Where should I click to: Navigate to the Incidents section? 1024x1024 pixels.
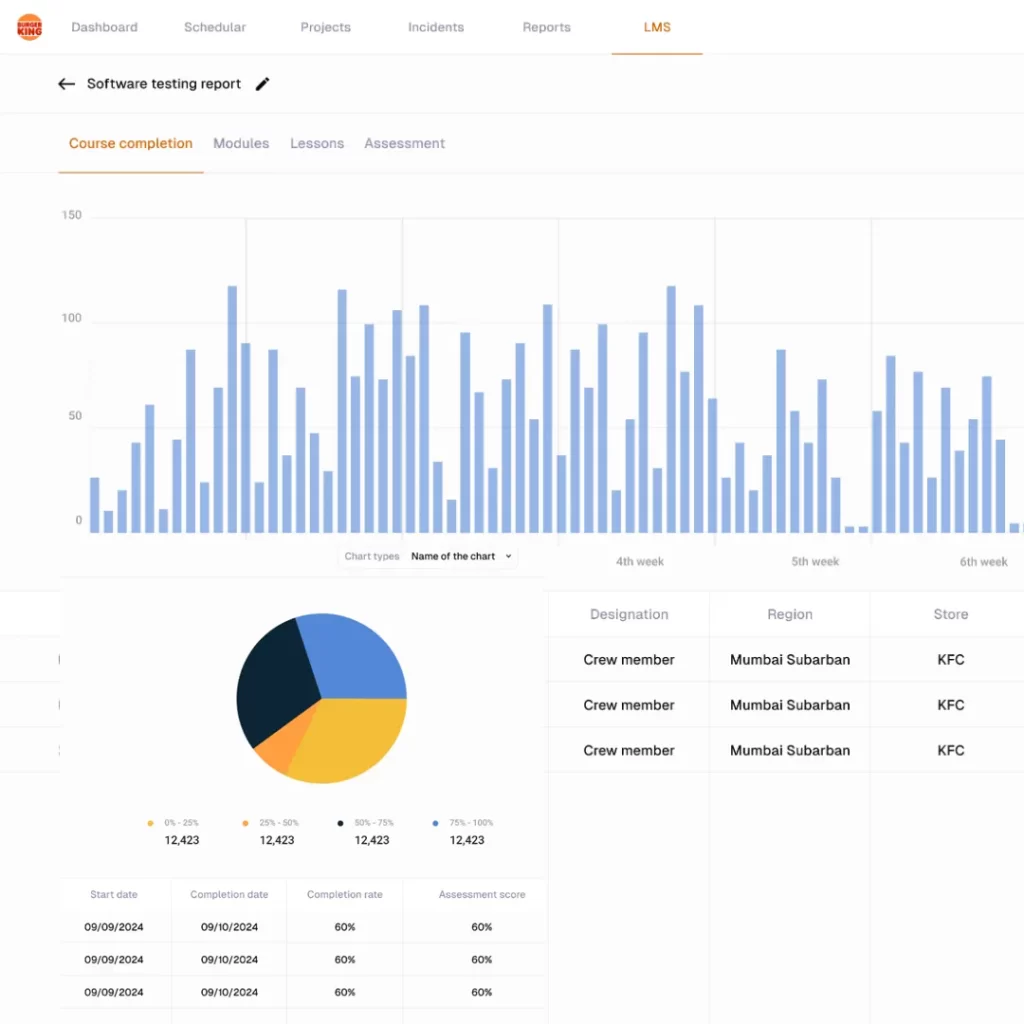coord(435,27)
